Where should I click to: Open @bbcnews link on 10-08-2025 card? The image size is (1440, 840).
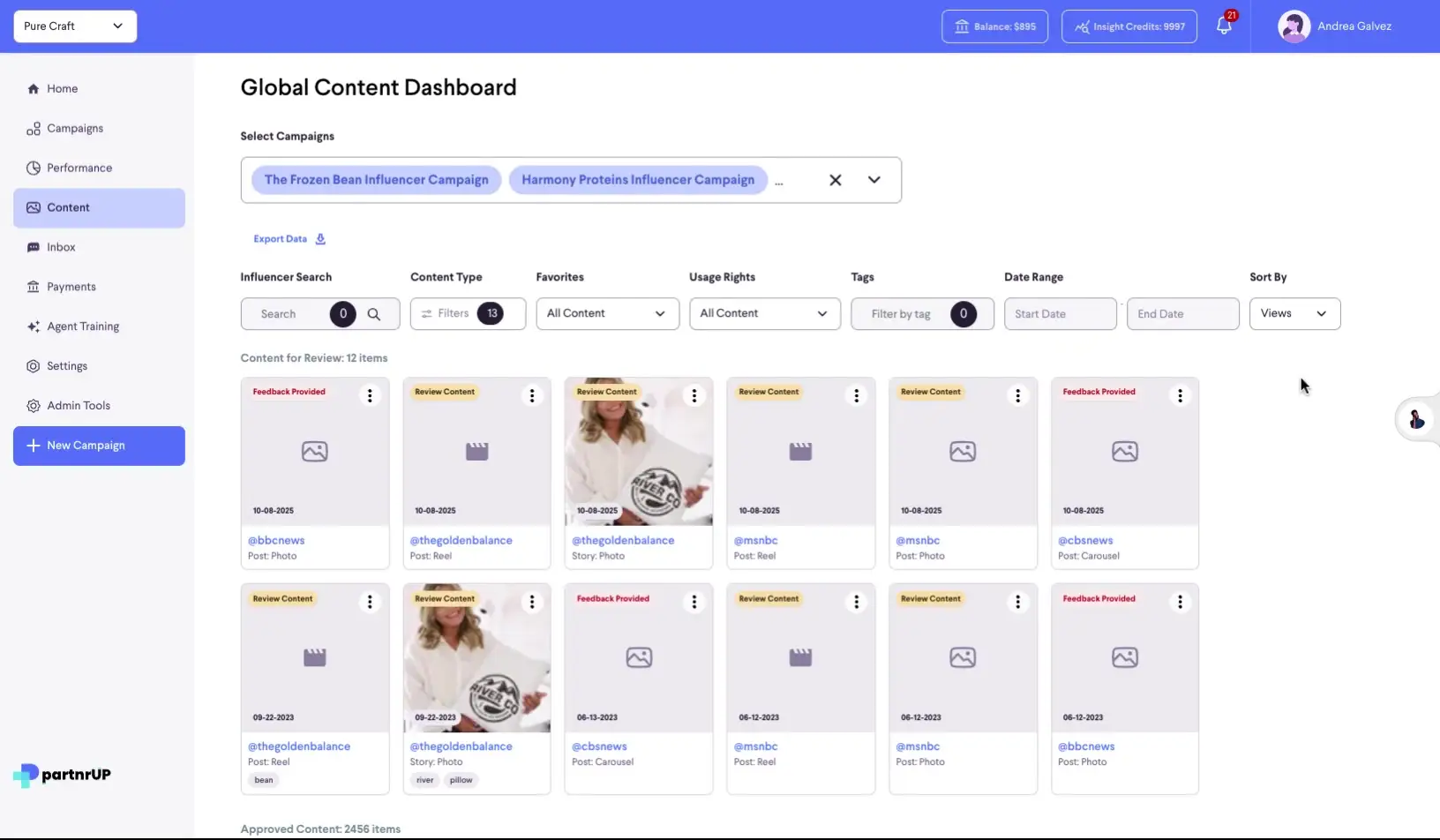pyautogui.click(x=276, y=540)
